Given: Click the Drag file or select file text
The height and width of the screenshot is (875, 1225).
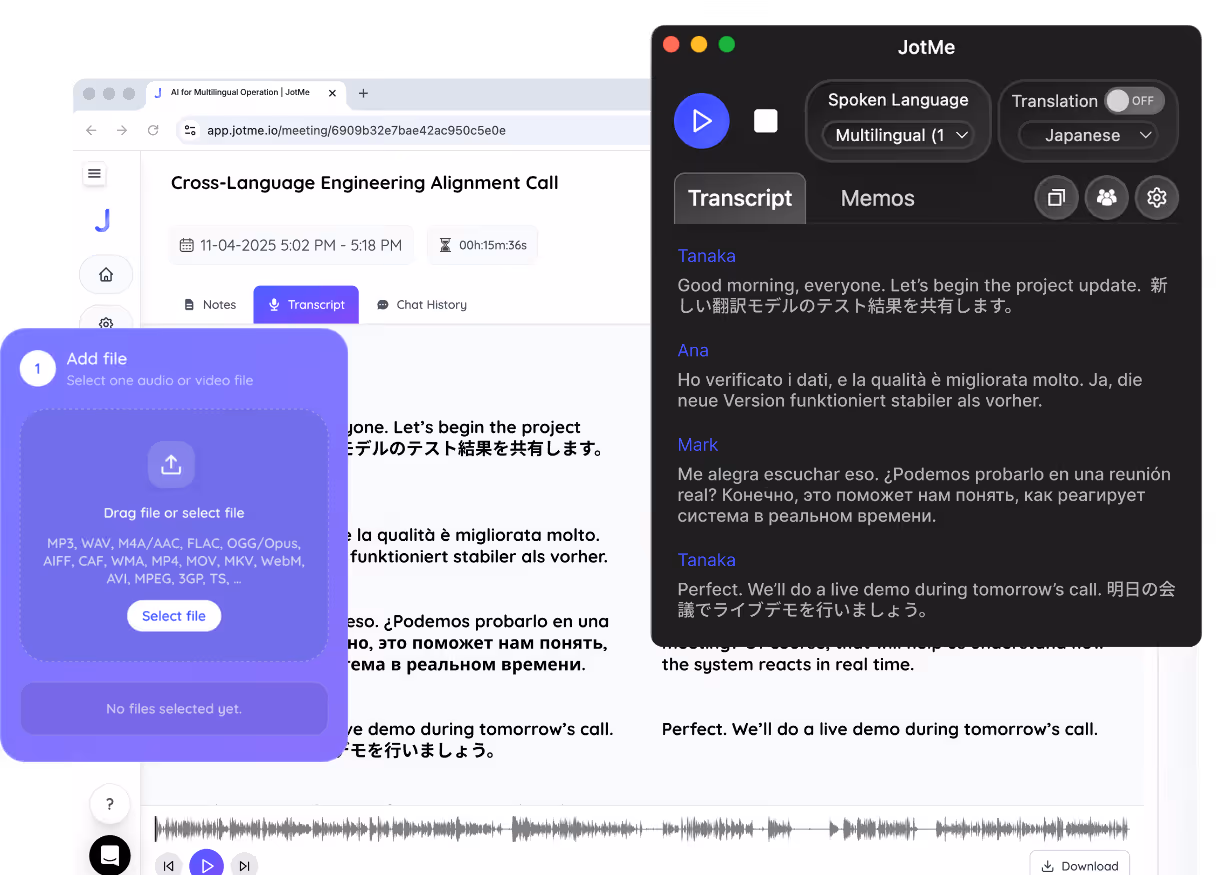Looking at the screenshot, I should click(x=174, y=513).
